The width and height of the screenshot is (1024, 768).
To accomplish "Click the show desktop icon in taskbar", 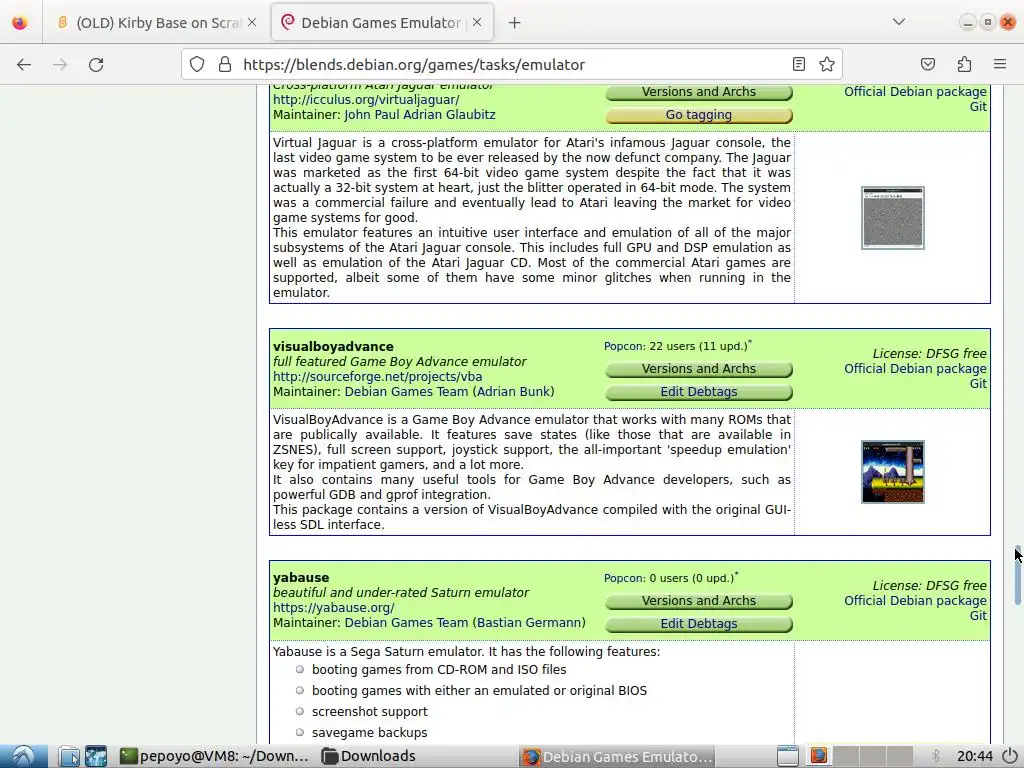I will point(788,756).
